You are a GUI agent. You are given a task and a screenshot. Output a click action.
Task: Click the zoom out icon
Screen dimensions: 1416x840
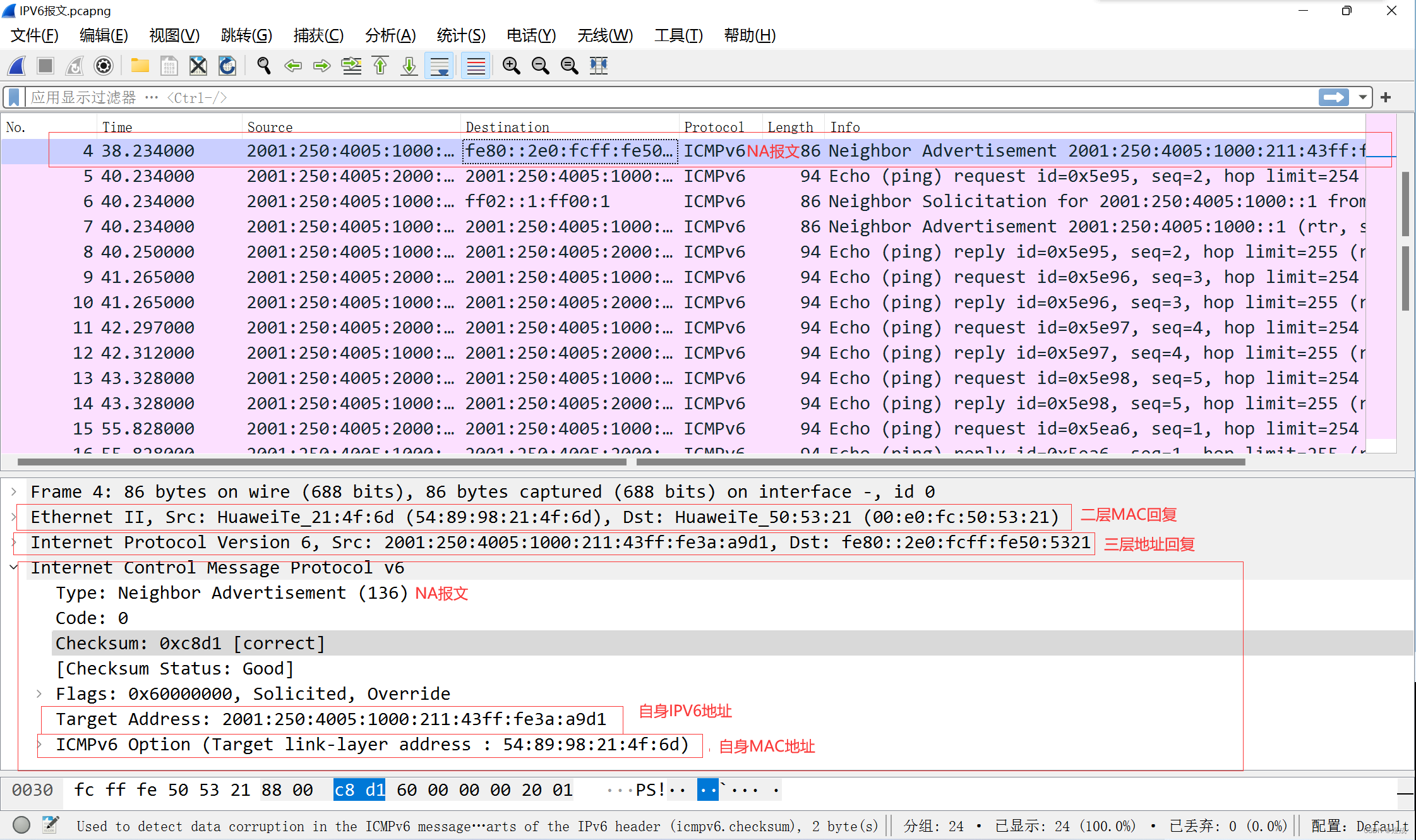pos(540,66)
